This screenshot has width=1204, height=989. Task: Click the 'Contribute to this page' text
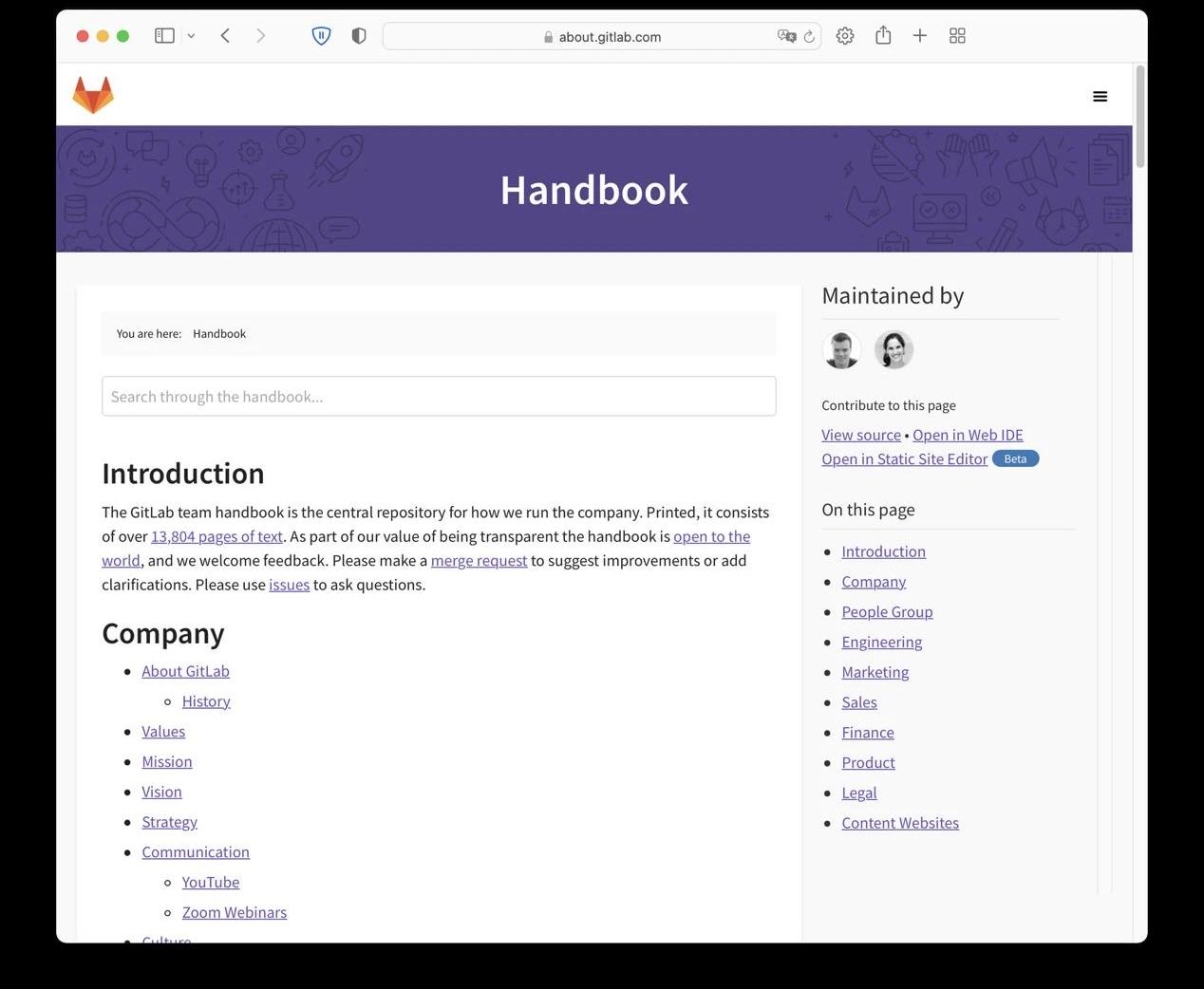click(x=889, y=405)
